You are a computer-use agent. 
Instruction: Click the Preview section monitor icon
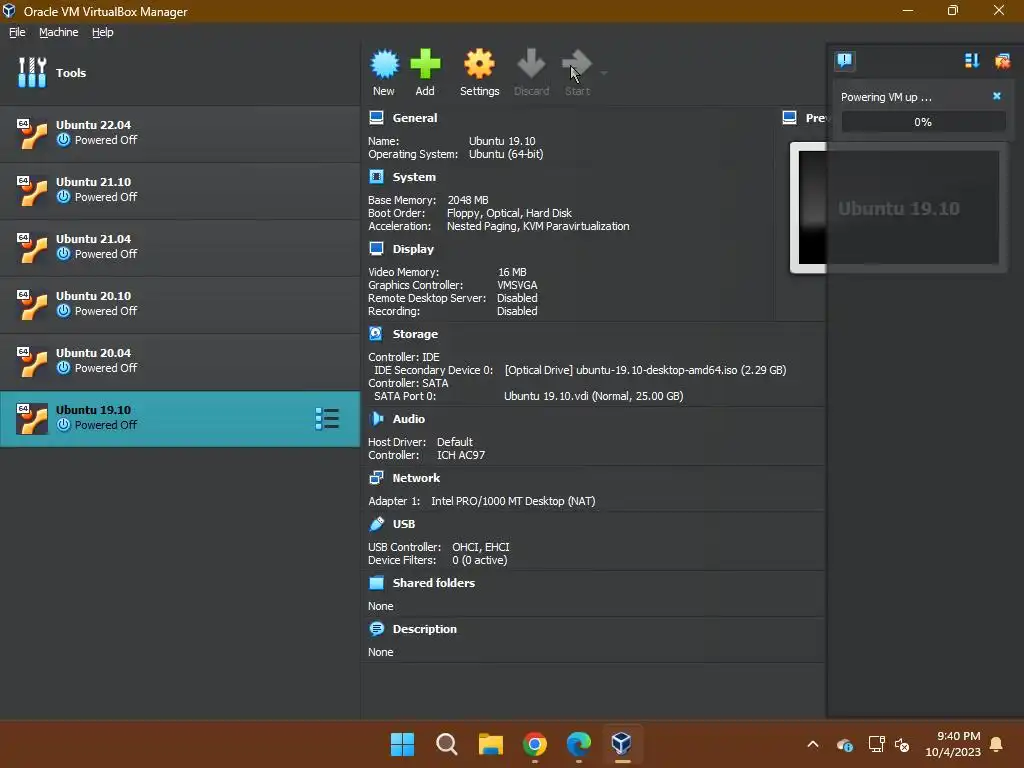(790, 118)
